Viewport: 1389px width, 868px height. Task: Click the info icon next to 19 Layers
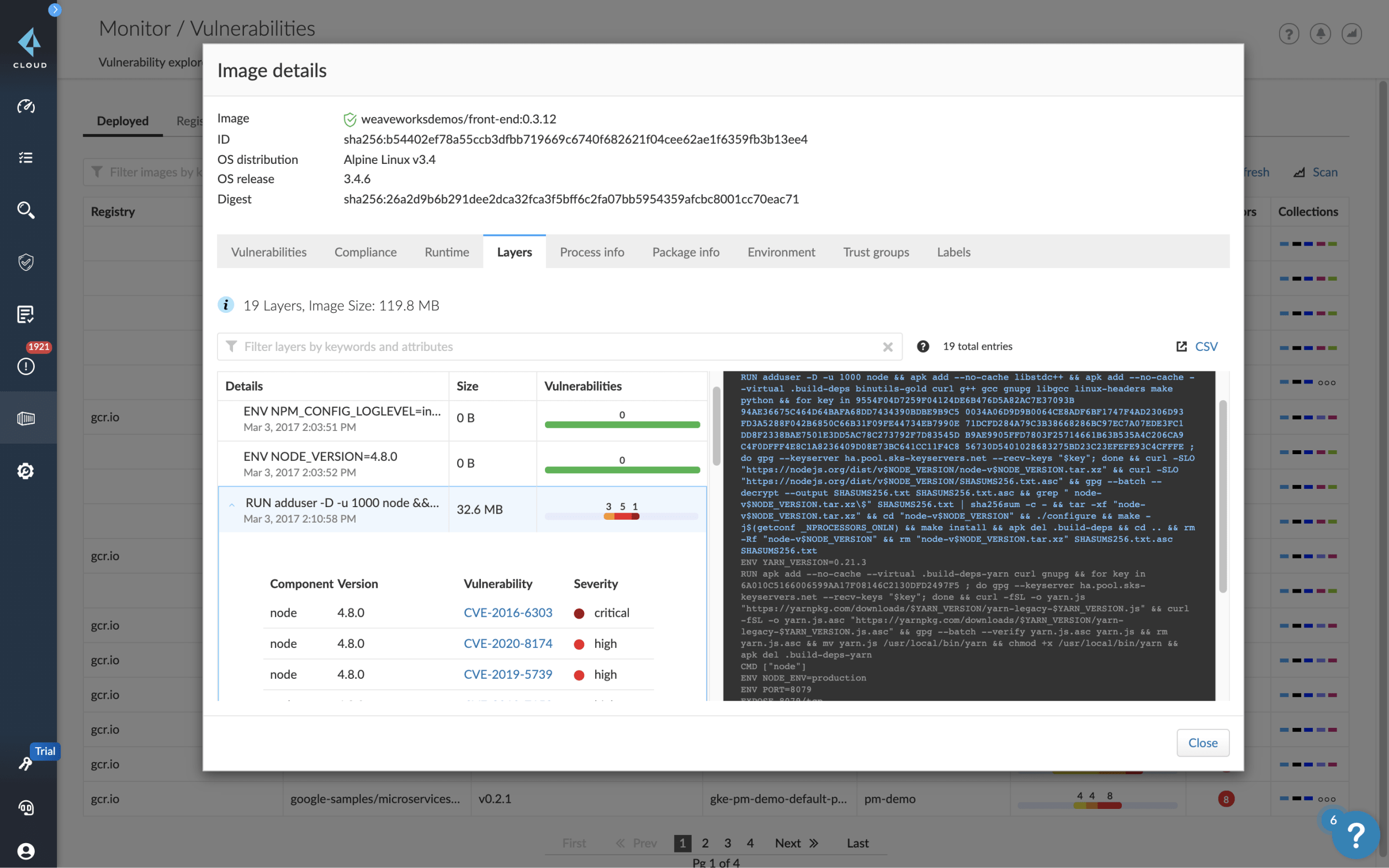pos(226,305)
